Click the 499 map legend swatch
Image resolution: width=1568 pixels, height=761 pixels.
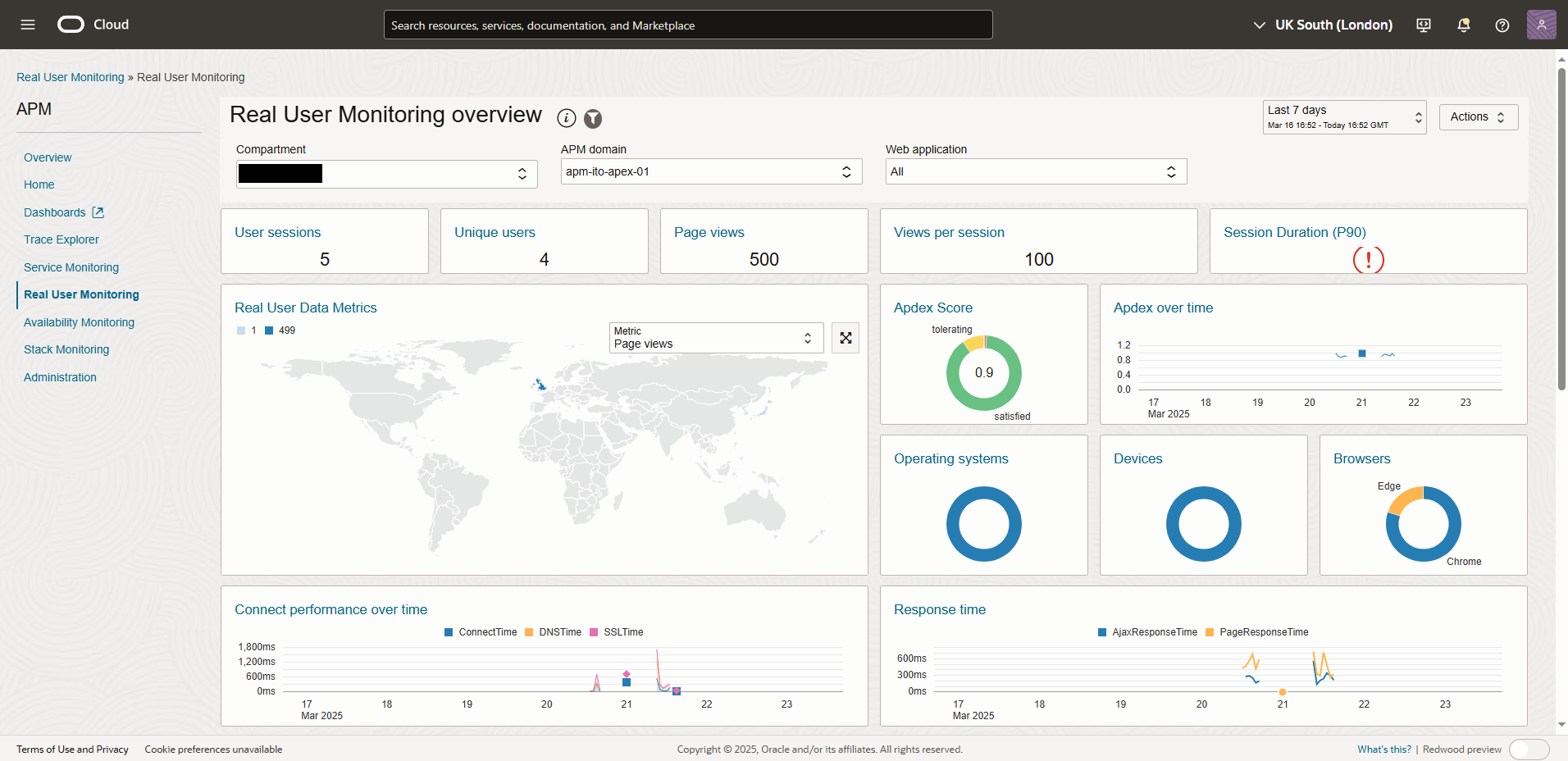pos(269,330)
